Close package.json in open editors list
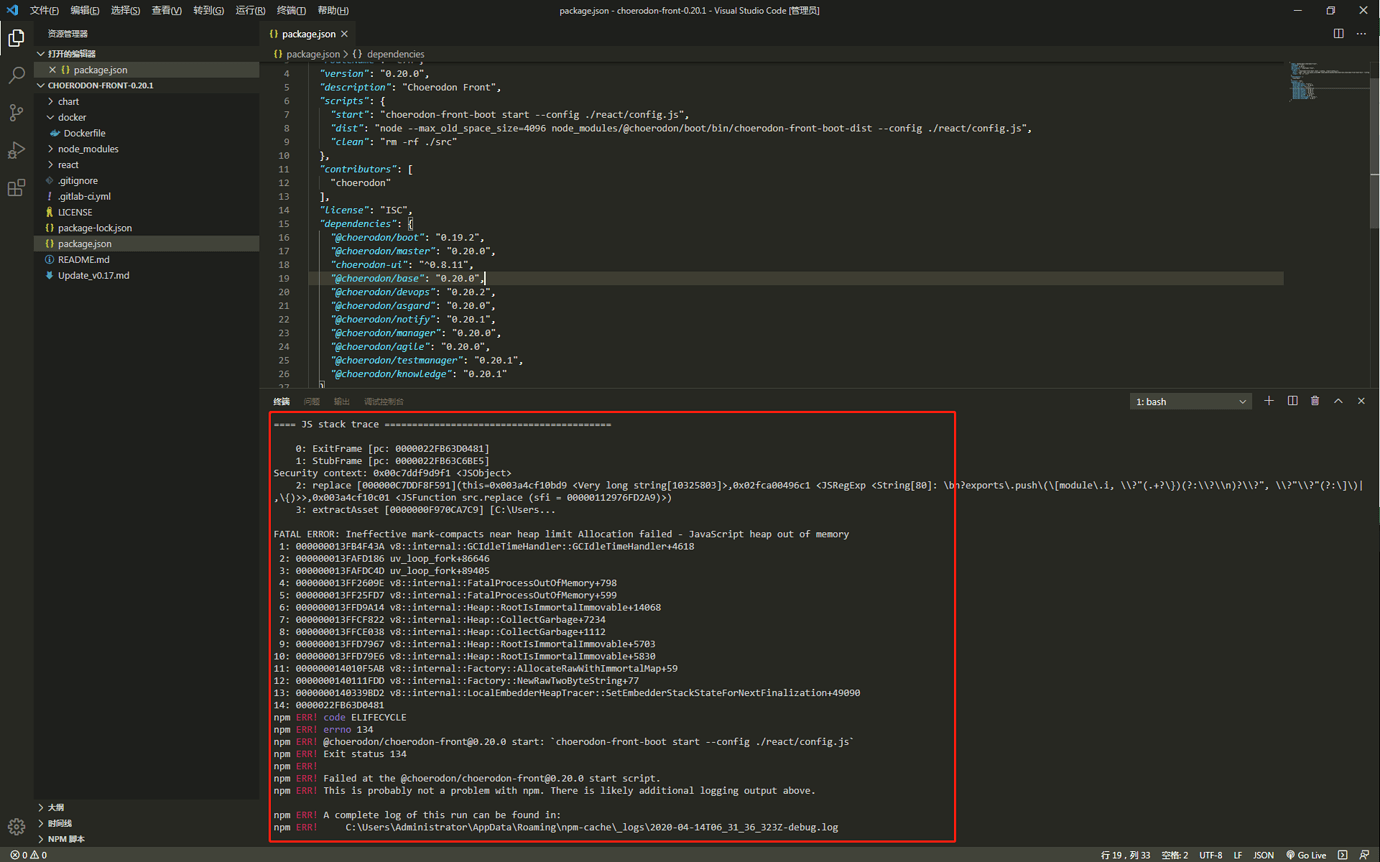 click(x=52, y=70)
